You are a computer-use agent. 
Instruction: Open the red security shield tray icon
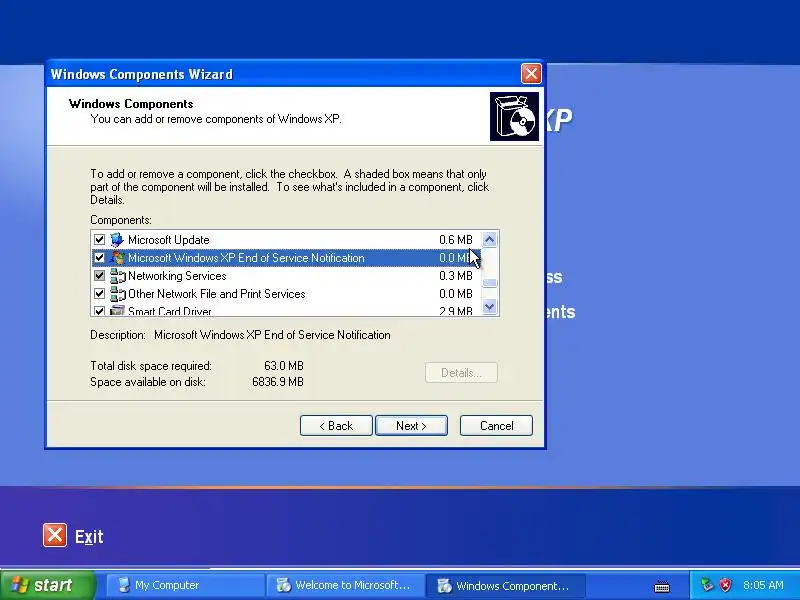[725, 585]
